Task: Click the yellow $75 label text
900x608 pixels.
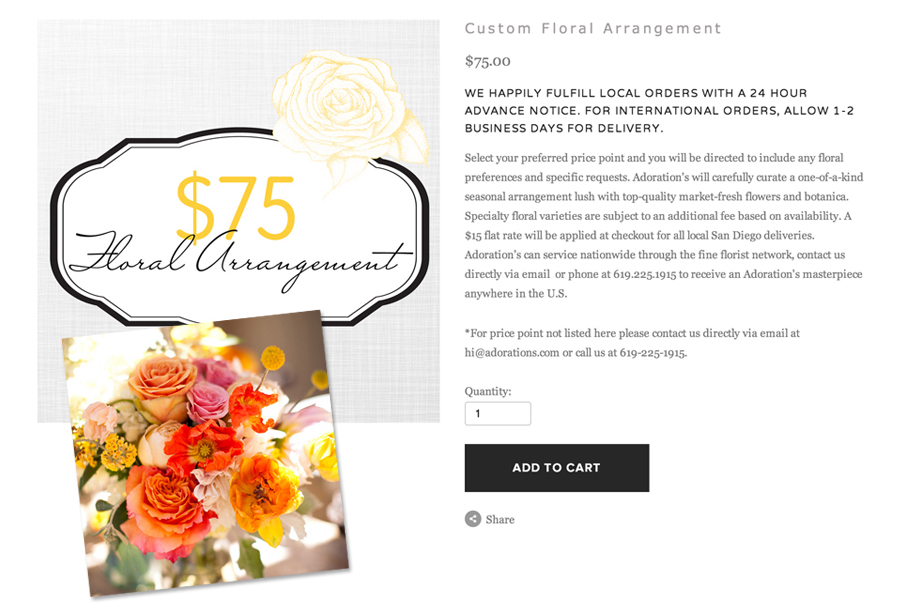Action: pyautogui.click(x=235, y=206)
